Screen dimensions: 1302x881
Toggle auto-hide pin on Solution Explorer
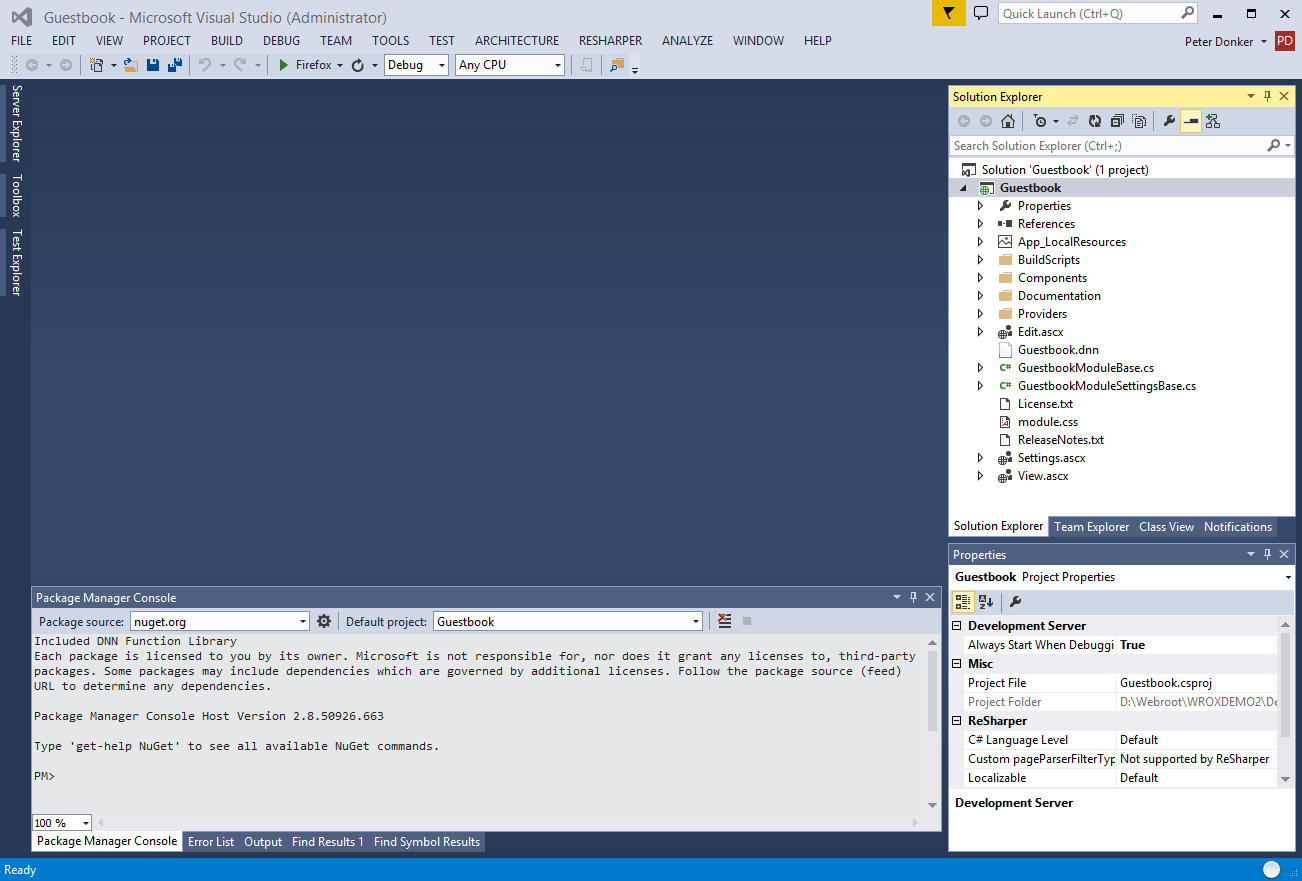1267,96
